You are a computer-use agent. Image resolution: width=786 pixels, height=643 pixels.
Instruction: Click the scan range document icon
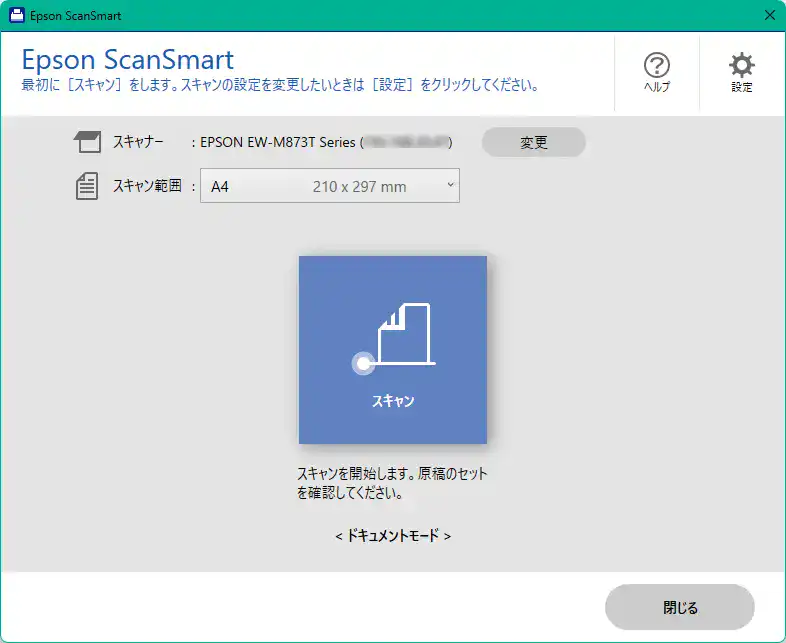tap(88, 186)
